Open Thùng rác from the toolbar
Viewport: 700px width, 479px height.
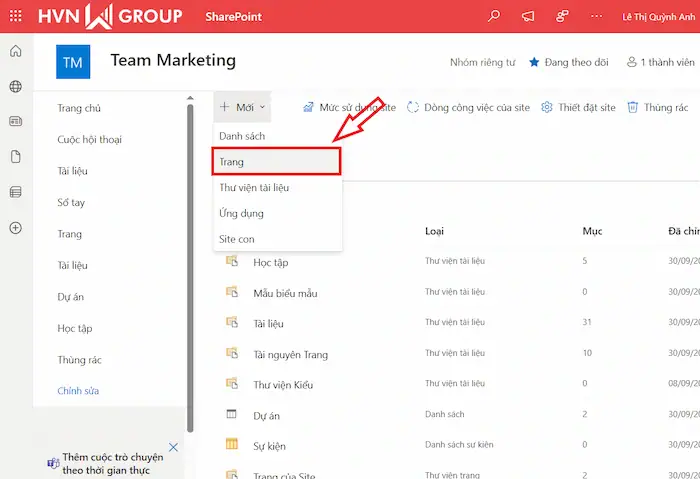[x=658, y=107]
